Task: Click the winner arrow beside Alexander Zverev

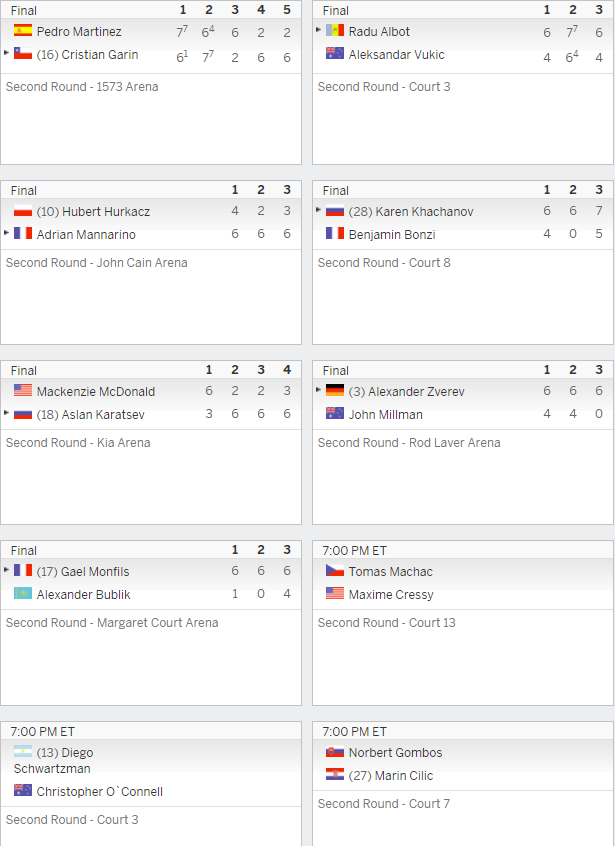Action: (x=318, y=390)
